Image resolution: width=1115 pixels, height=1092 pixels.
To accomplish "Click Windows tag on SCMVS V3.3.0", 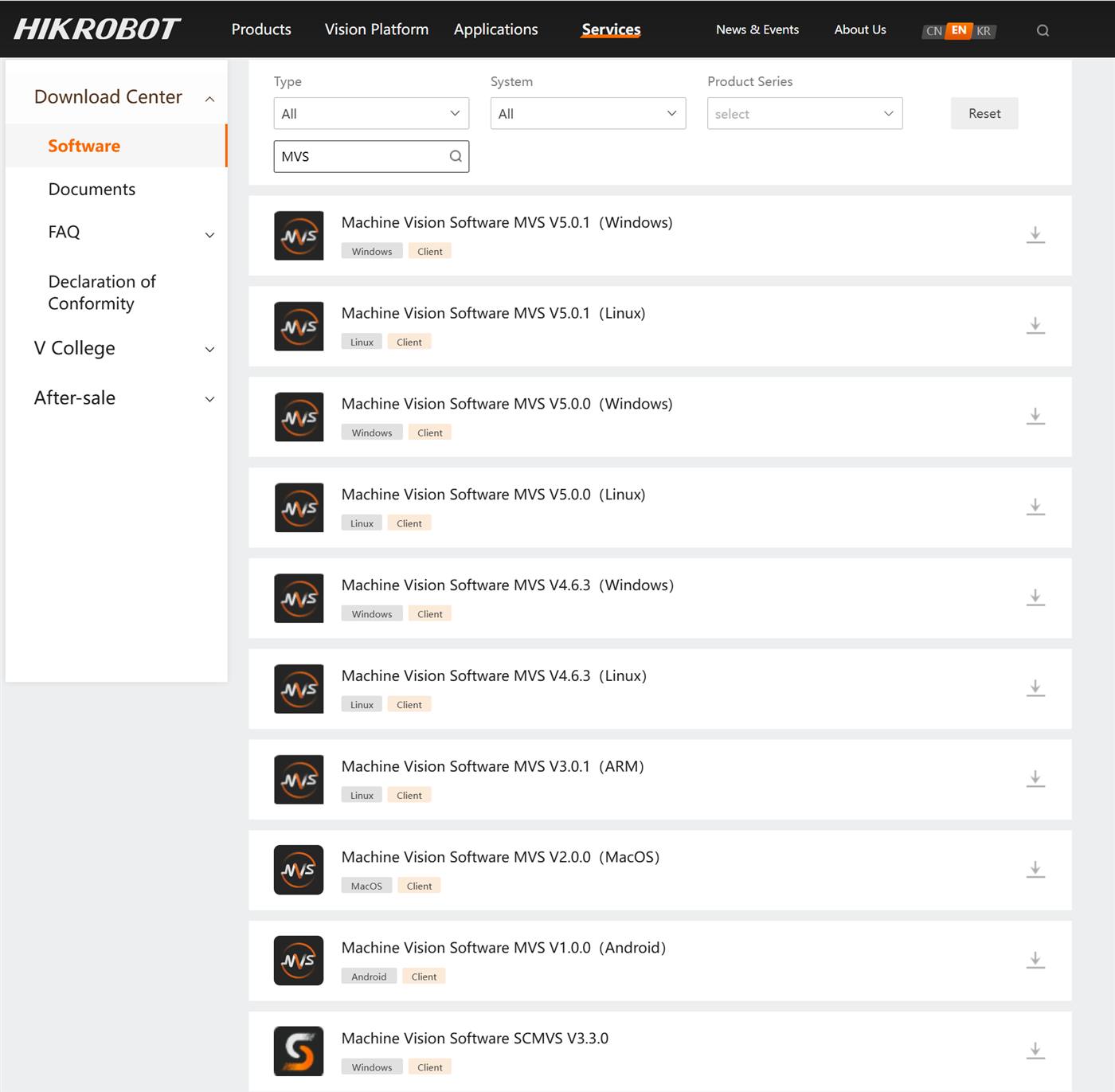I will [372, 1067].
